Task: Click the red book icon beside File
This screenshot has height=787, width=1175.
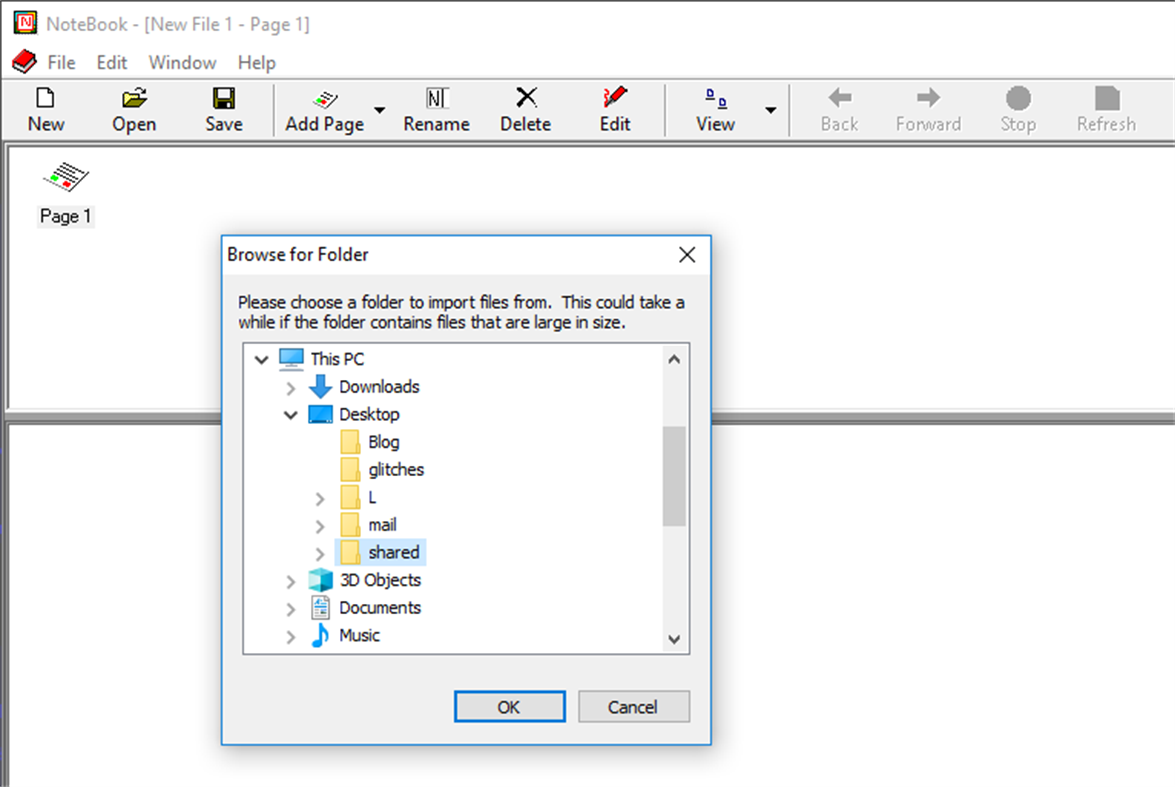Action: click(25, 61)
